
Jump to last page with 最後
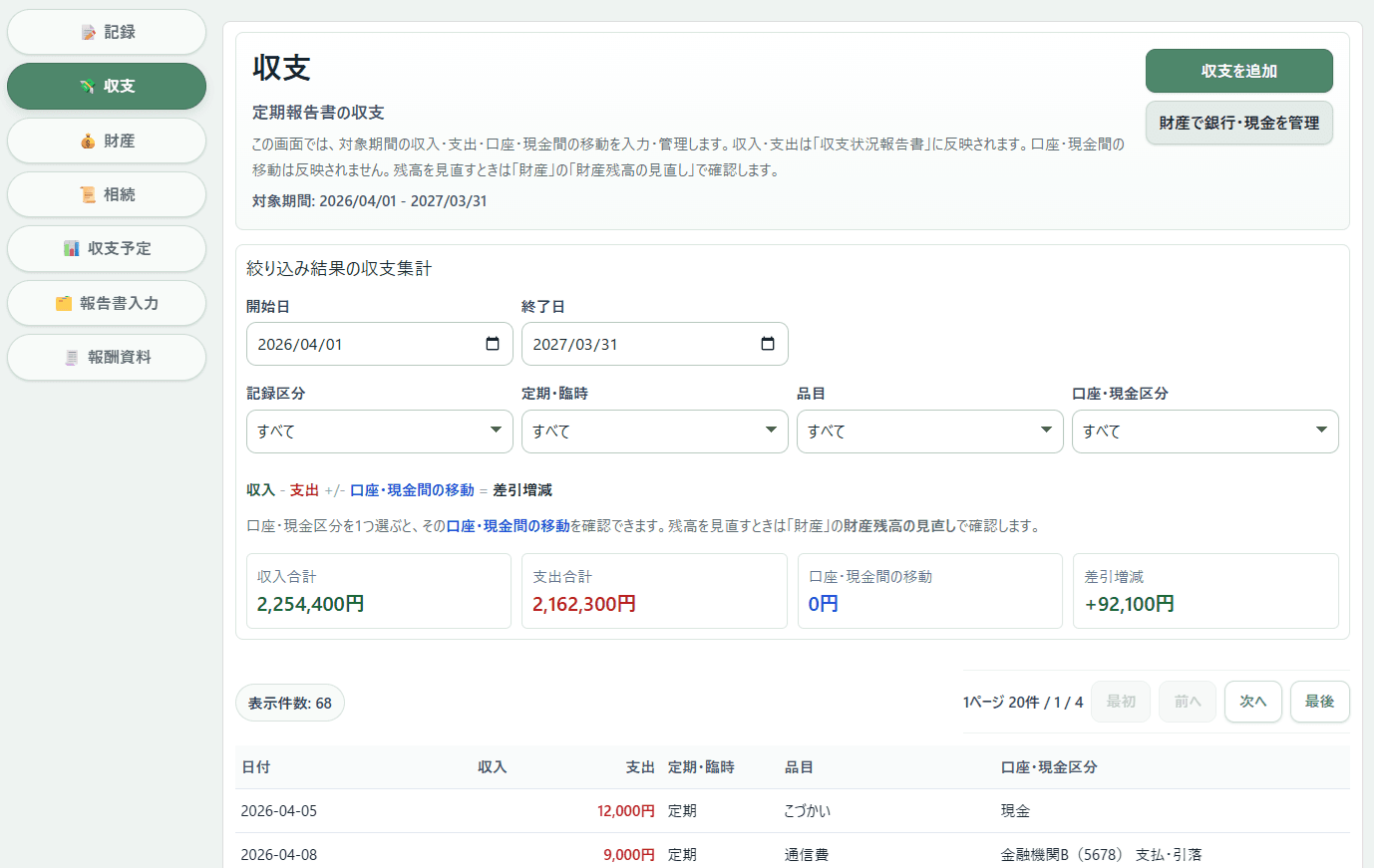tap(1320, 702)
